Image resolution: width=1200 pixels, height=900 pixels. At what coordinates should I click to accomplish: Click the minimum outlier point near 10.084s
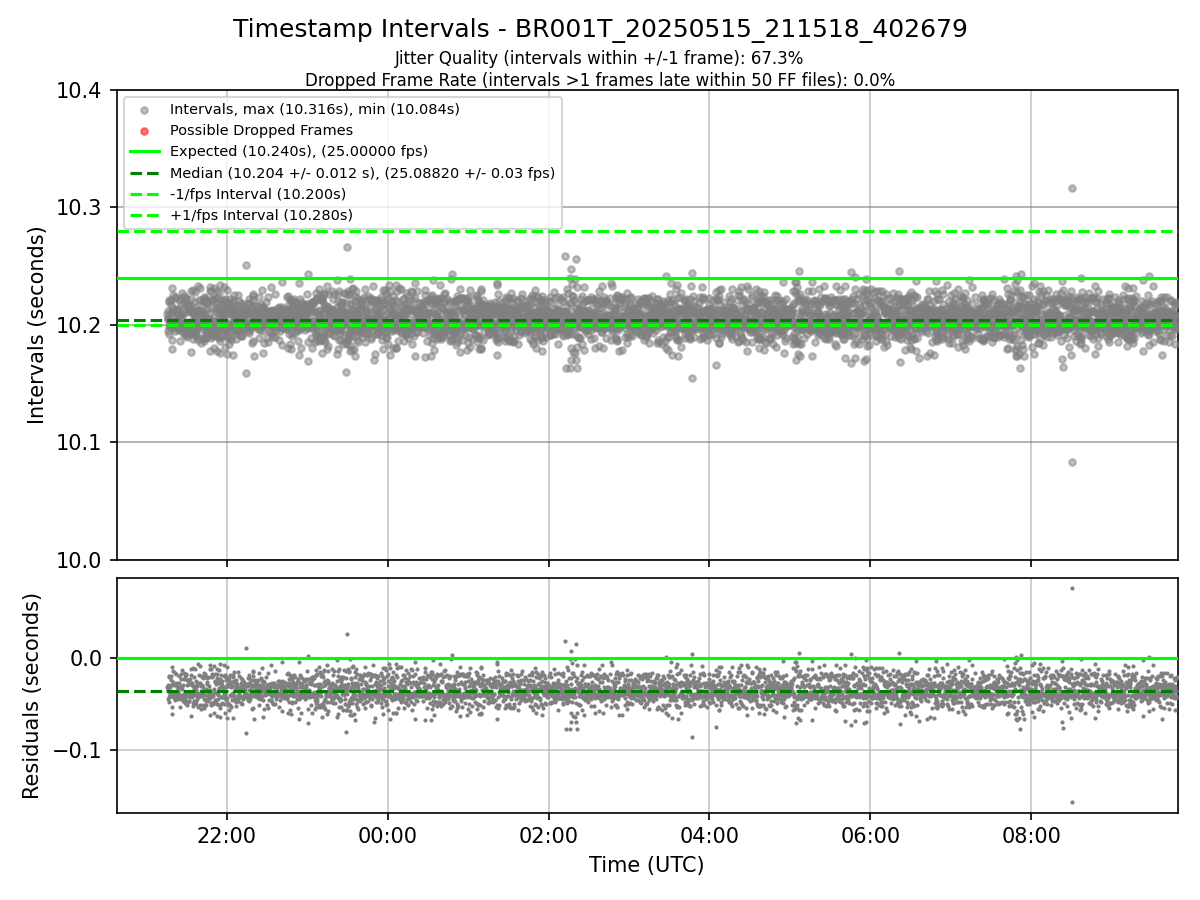pos(1072,462)
